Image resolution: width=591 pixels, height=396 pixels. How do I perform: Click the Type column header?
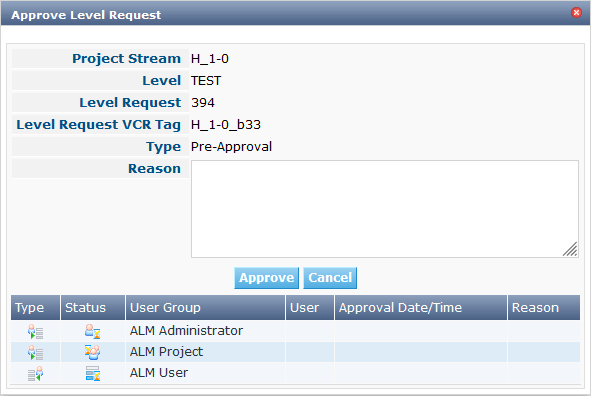tap(35, 307)
